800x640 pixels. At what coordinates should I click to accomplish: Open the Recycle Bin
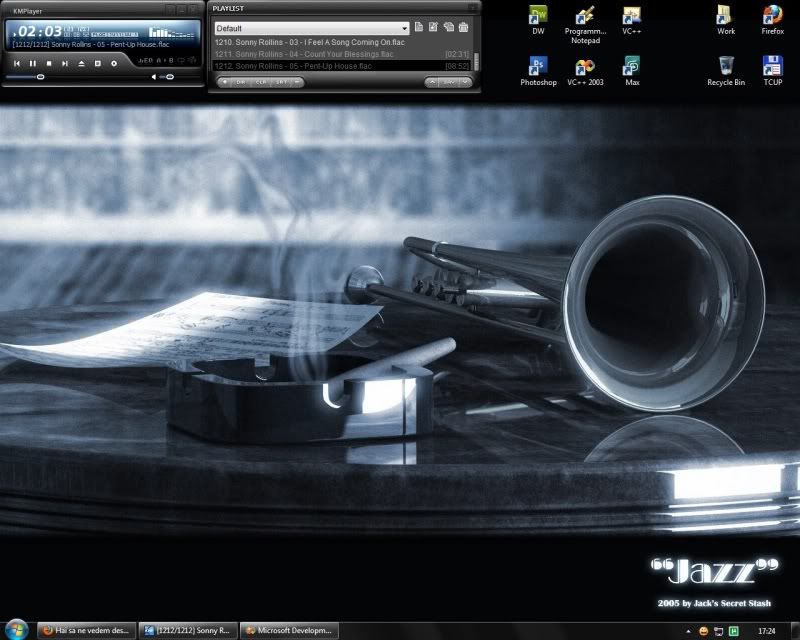[x=726, y=71]
